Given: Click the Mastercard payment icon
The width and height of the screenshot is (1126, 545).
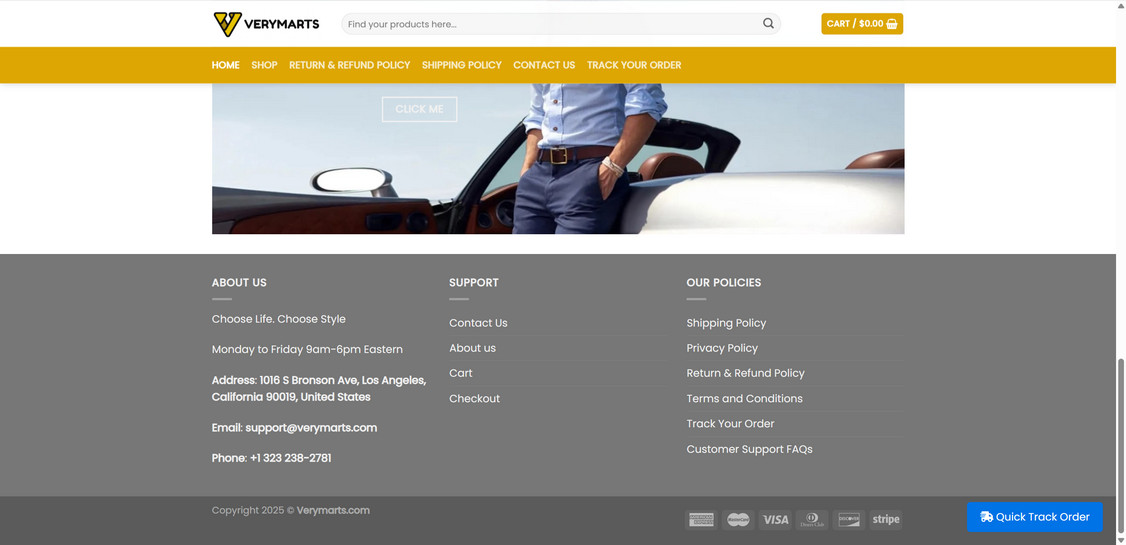Looking at the screenshot, I should tap(738, 520).
